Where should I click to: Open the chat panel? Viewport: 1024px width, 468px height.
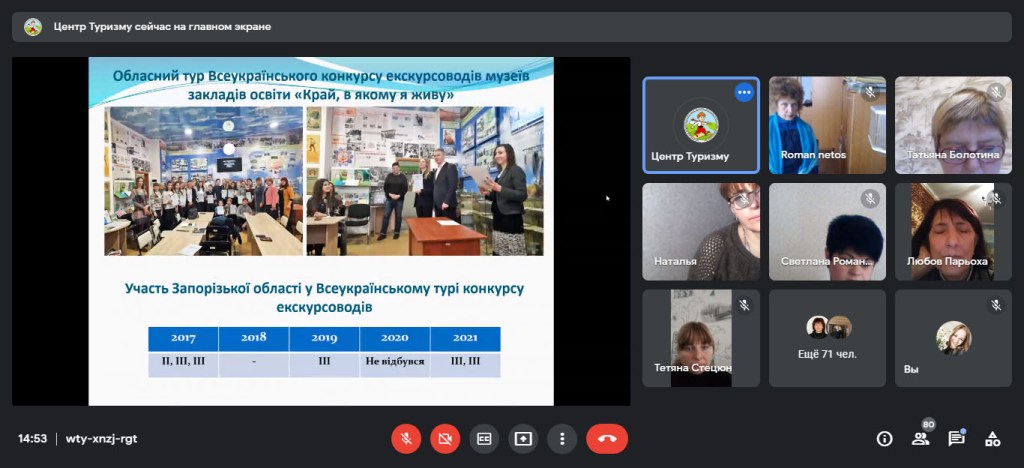point(956,438)
